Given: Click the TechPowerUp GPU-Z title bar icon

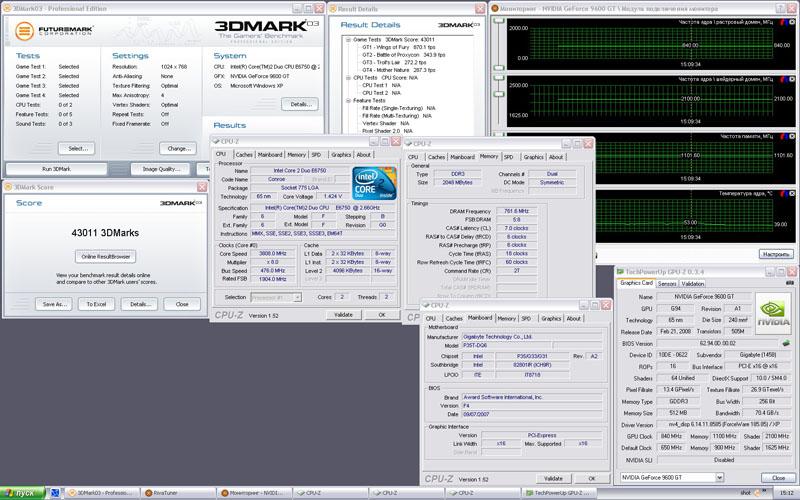Looking at the screenshot, I should [620, 272].
